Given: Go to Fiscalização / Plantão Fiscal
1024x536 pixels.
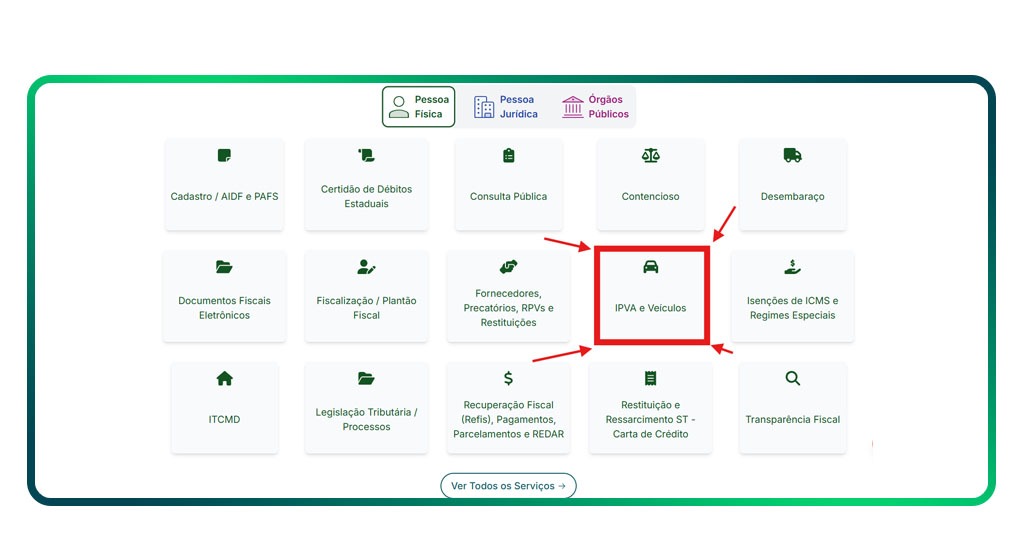Looking at the screenshot, I should [x=366, y=297].
